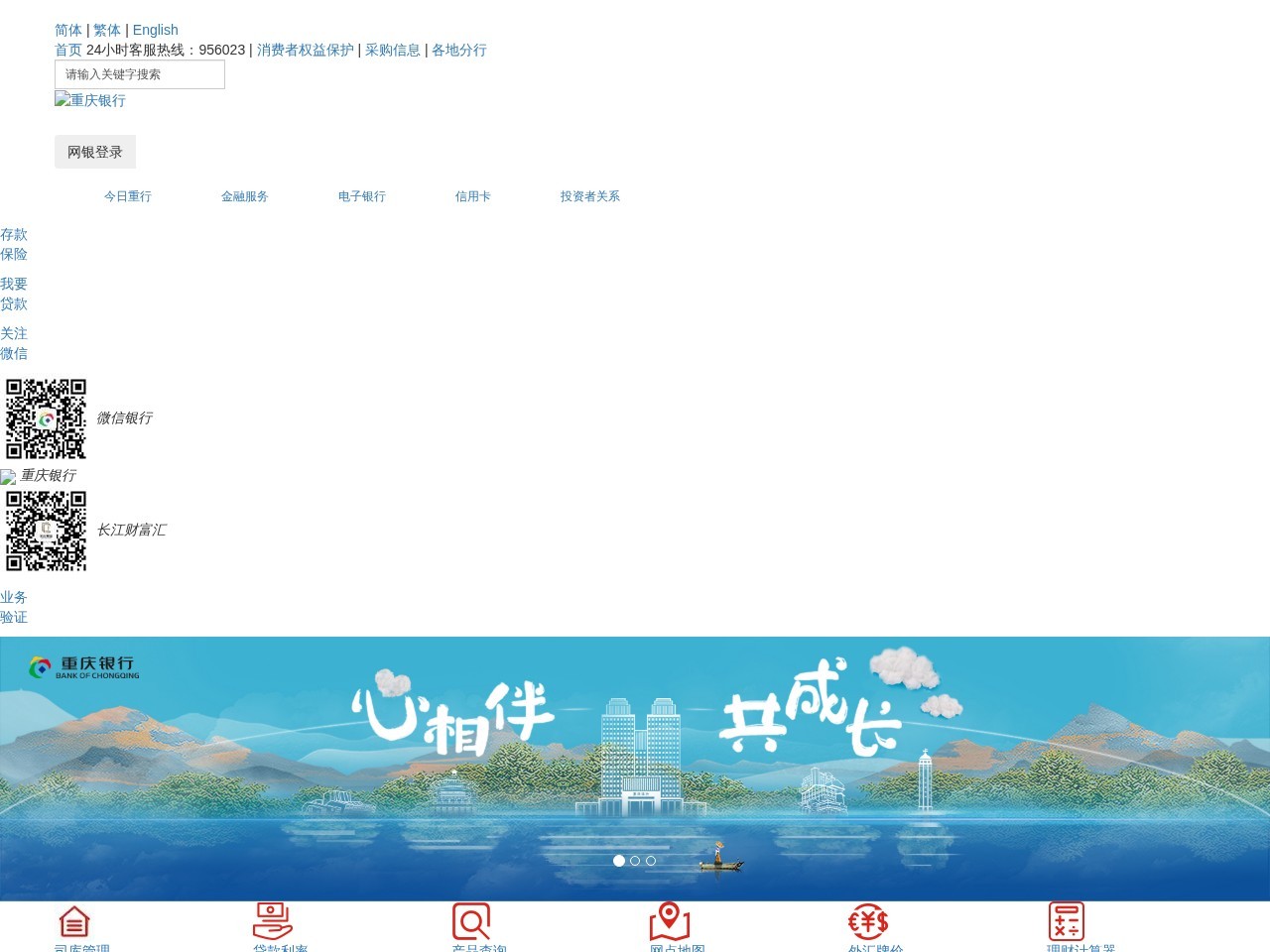Switch language to 繁体
1270x952 pixels.
click(107, 30)
